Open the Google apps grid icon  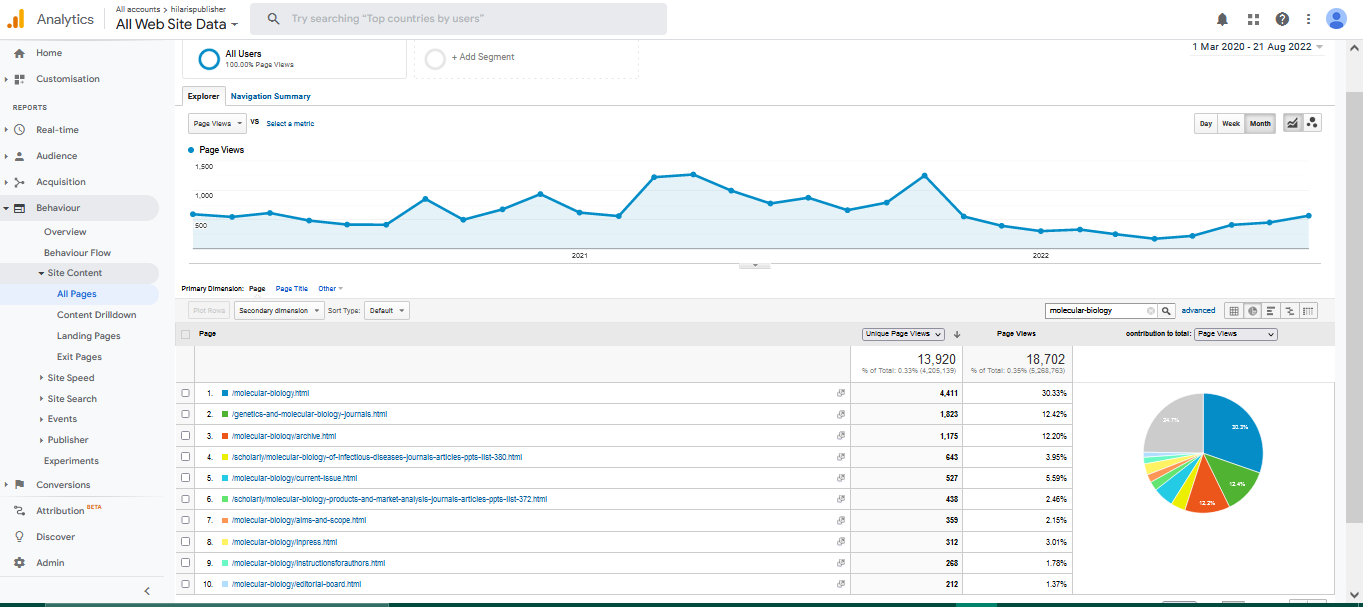[1253, 19]
